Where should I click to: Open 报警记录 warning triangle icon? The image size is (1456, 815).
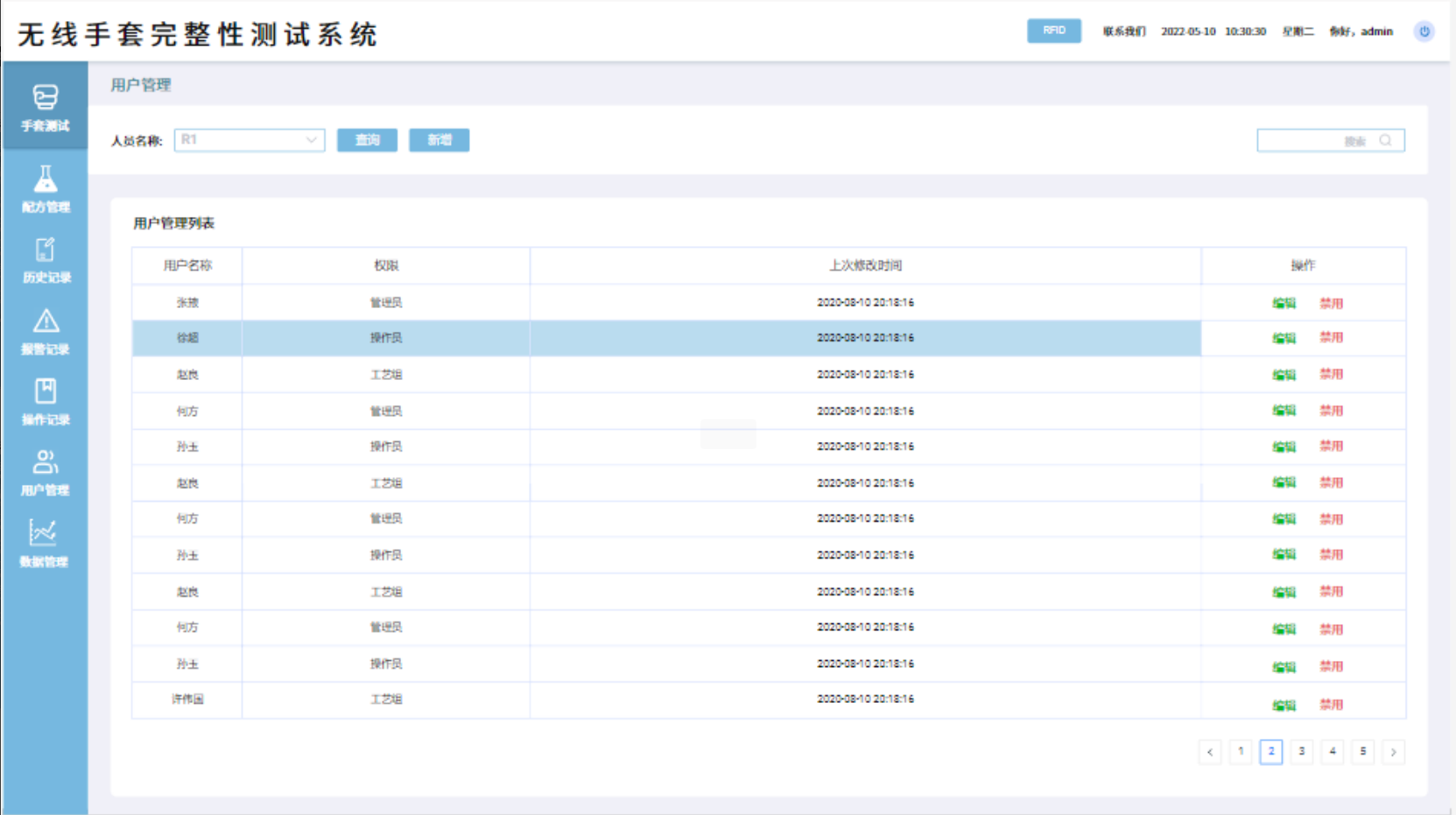[46, 321]
